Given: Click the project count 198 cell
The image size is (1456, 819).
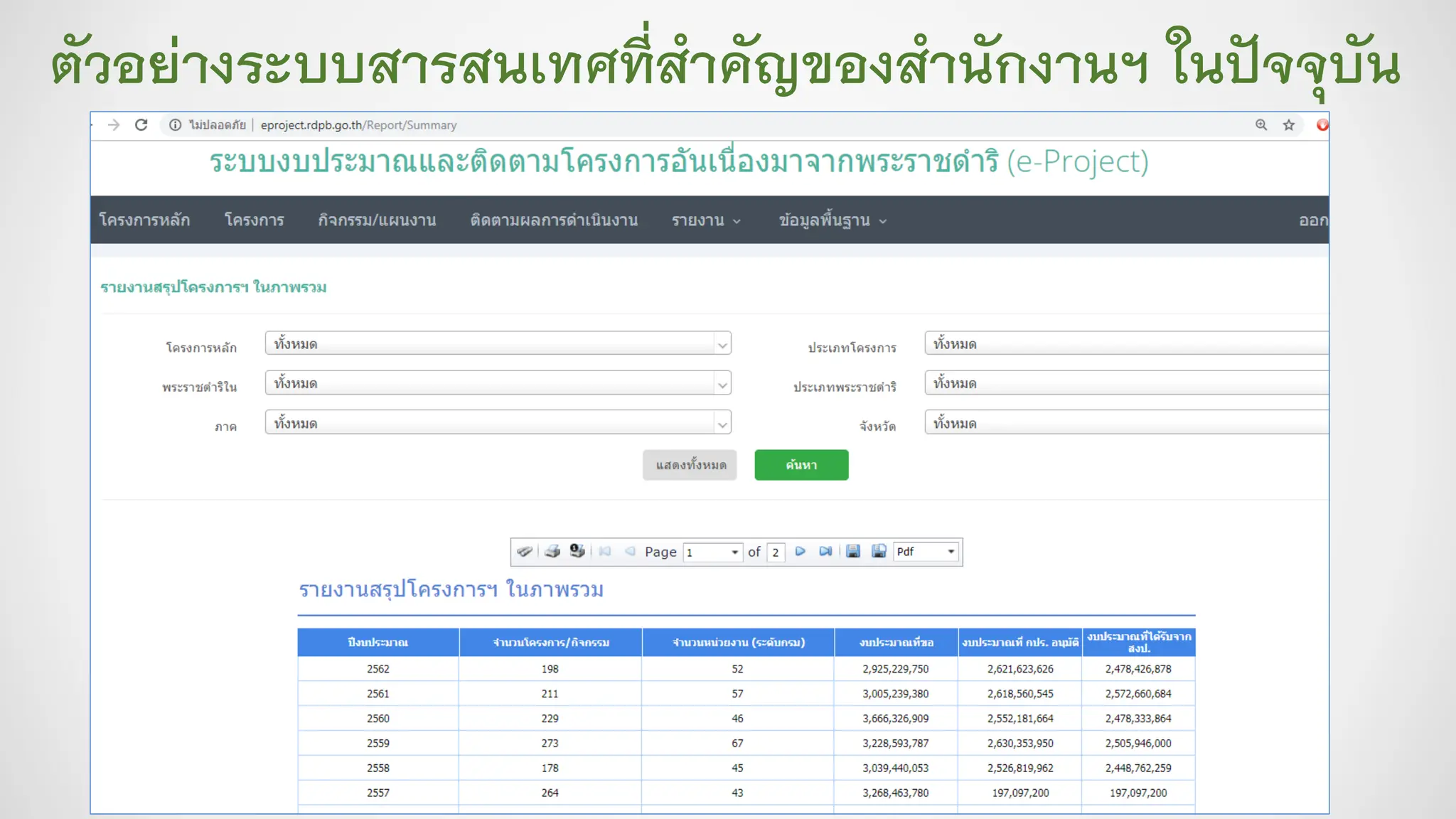Looking at the screenshot, I should 550,669.
